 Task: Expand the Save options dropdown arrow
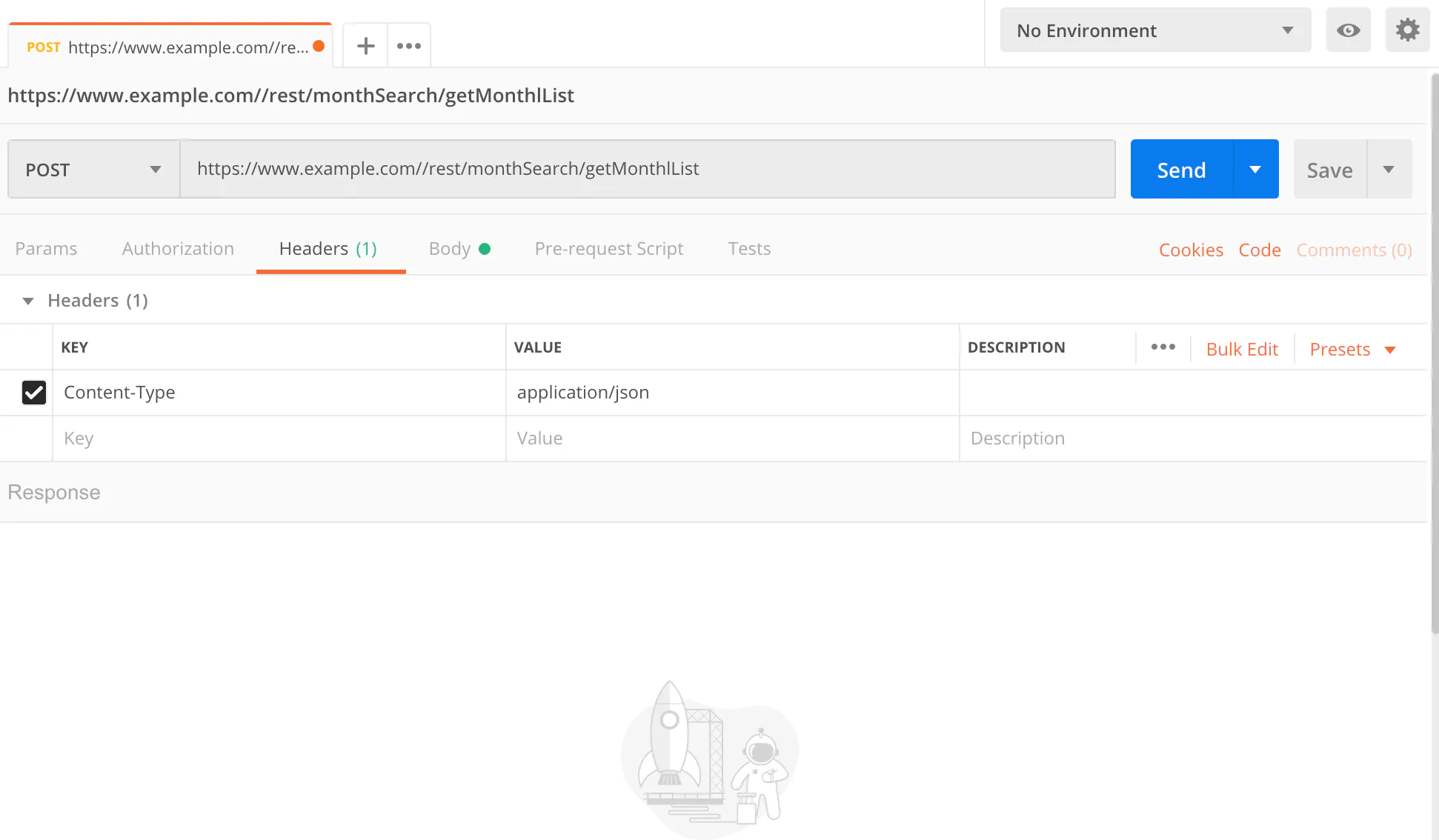pyautogui.click(x=1389, y=170)
